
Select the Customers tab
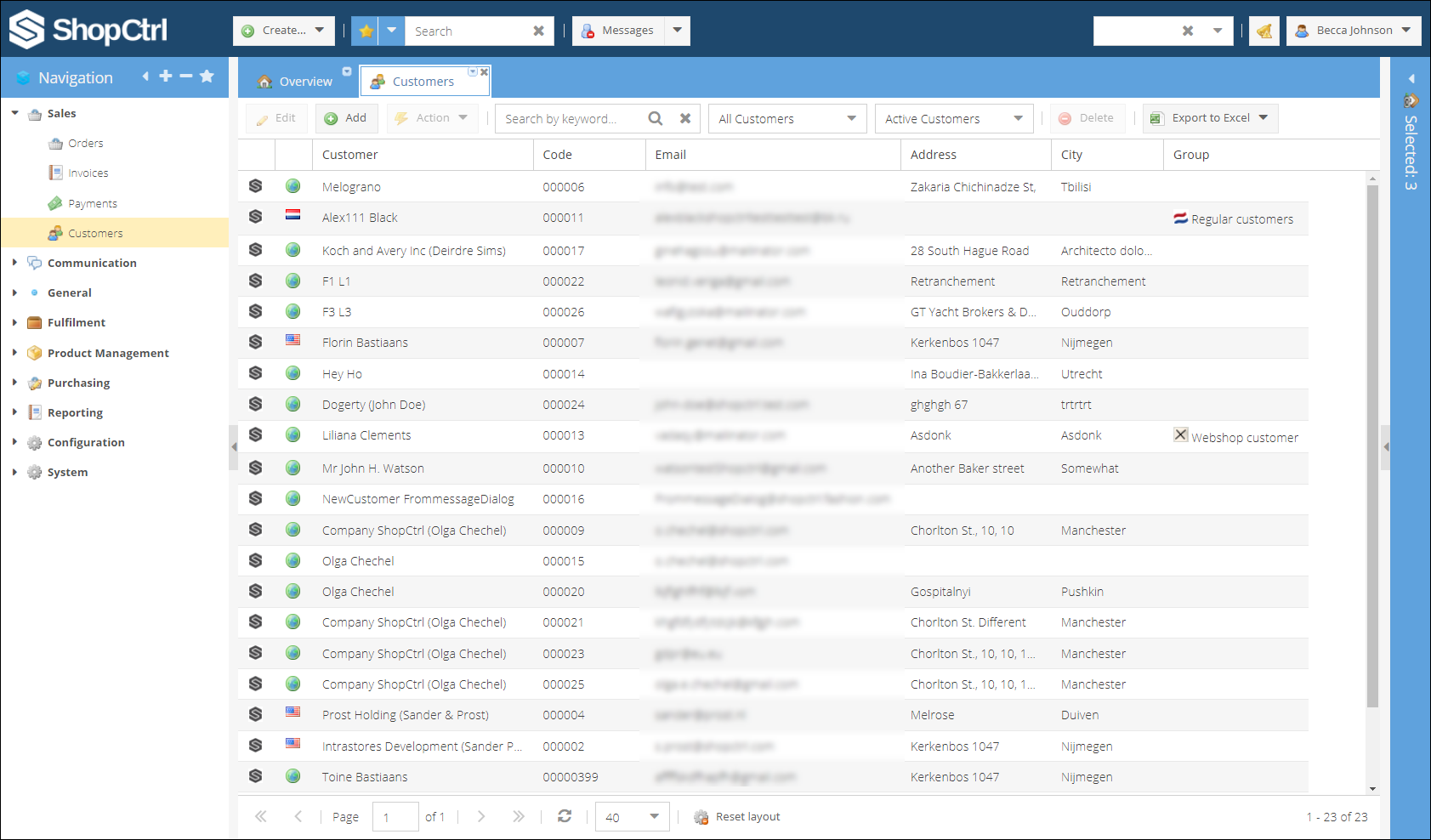423,82
